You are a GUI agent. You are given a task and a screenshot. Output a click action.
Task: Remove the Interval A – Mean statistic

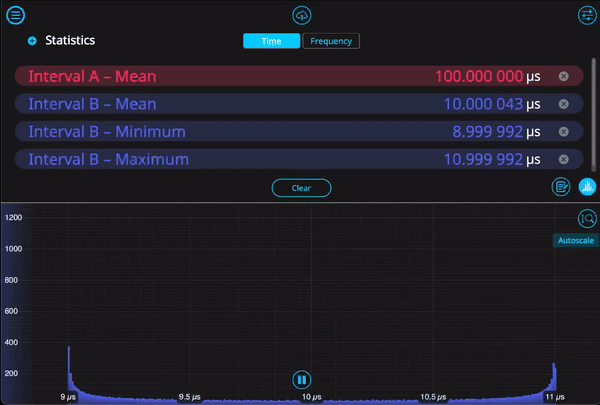[564, 76]
